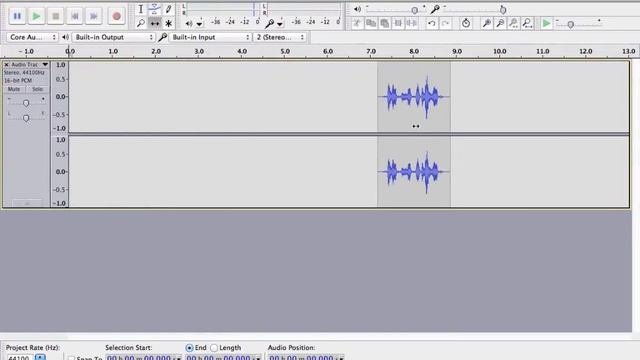Collapse the track with bottom arrow button
Screen dimensions: 640x360
point(27,203)
